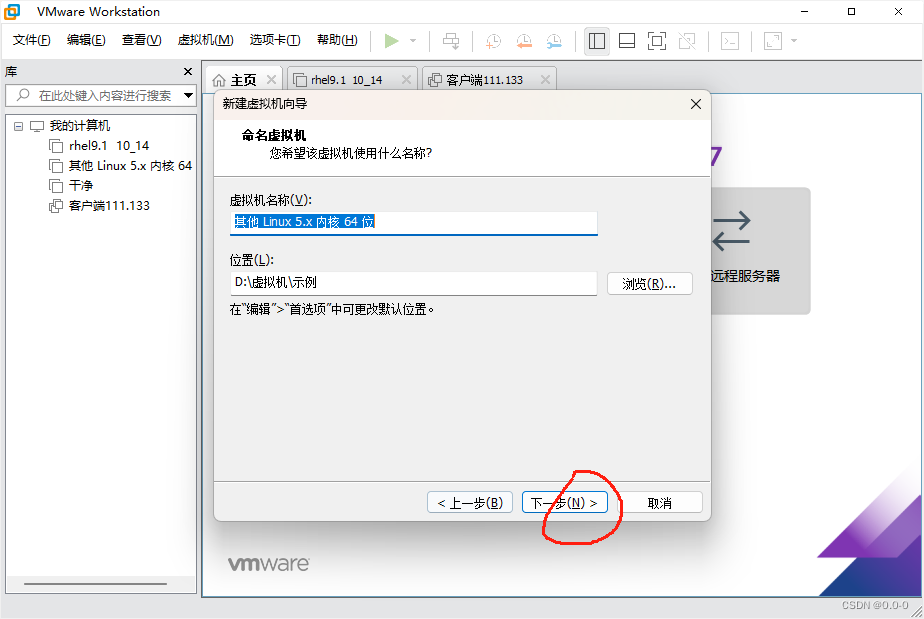Click the 下一步(N) next button
Image resolution: width=924 pixels, height=619 pixels.
(565, 502)
